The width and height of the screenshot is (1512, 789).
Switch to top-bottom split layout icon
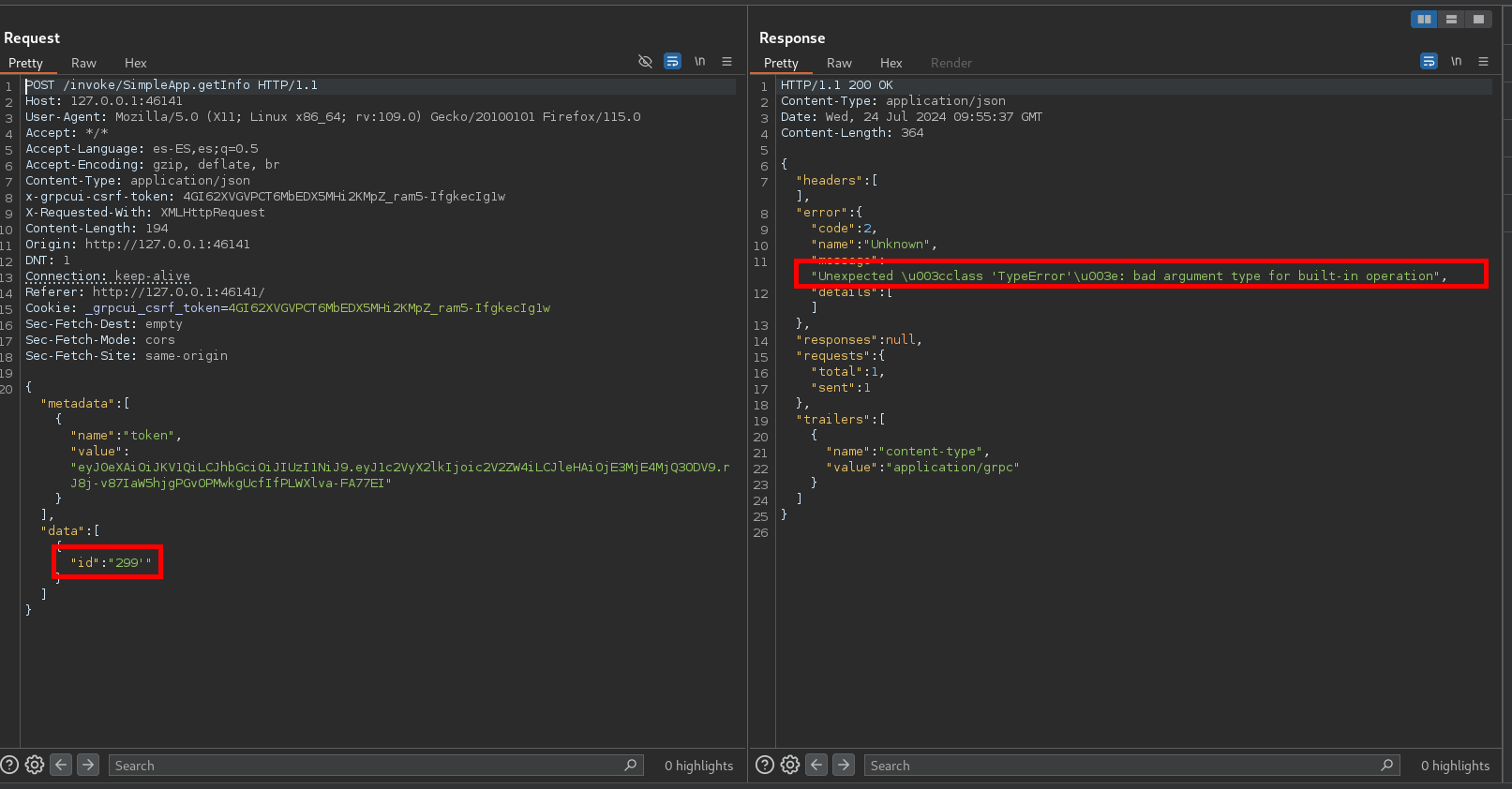(1451, 19)
